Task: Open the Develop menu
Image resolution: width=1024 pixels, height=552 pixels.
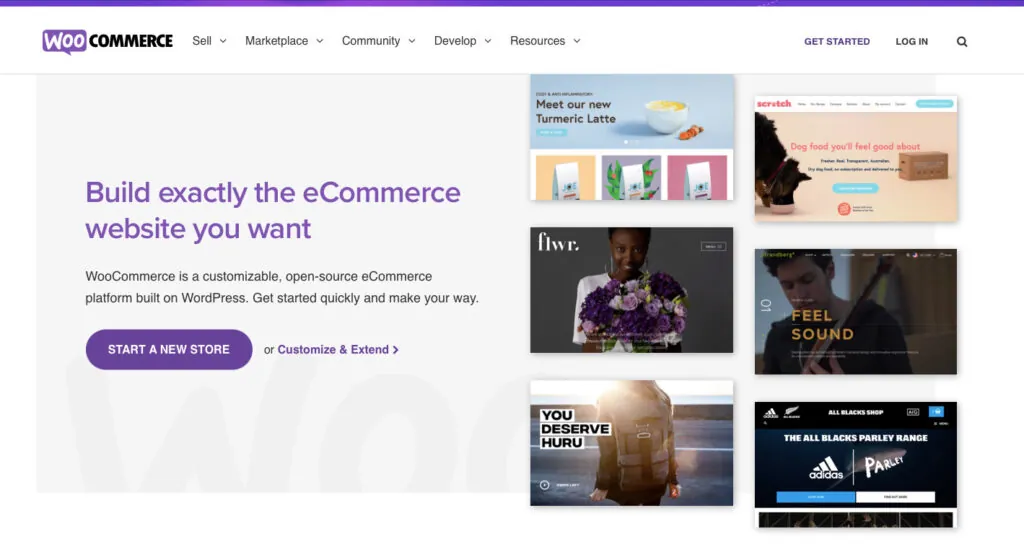Action: [455, 41]
